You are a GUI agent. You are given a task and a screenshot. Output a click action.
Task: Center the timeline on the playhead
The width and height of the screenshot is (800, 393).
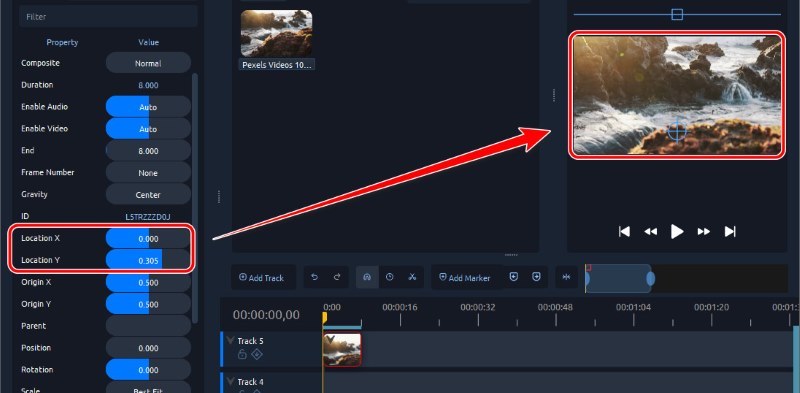(x=566, y=277)
